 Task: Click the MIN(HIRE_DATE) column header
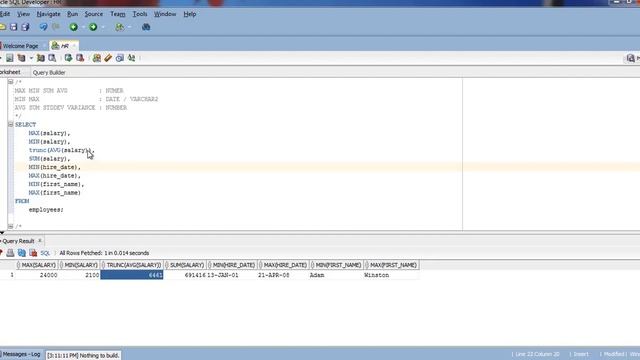point(232,265)
